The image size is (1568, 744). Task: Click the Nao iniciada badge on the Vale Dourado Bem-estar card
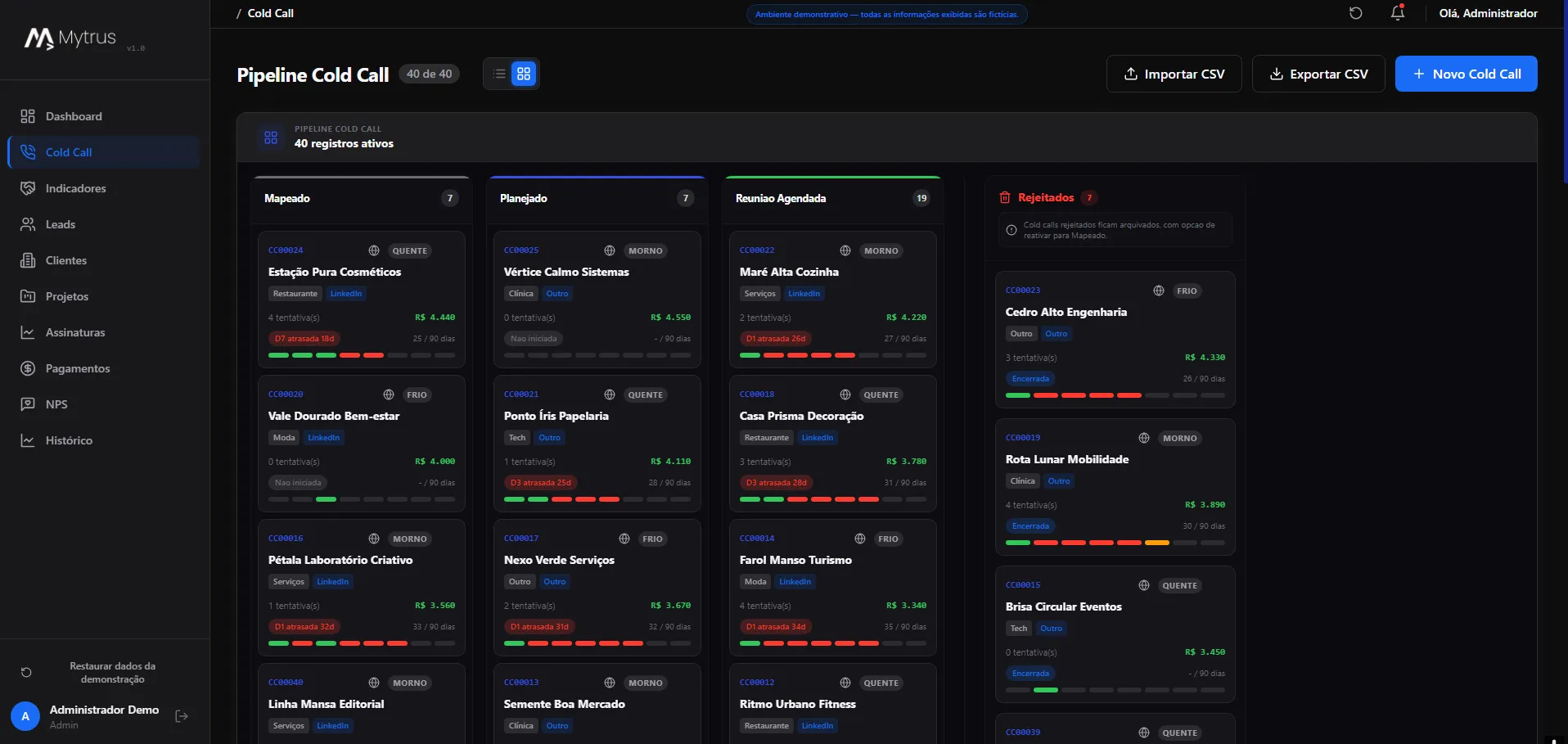coord(298,482)
